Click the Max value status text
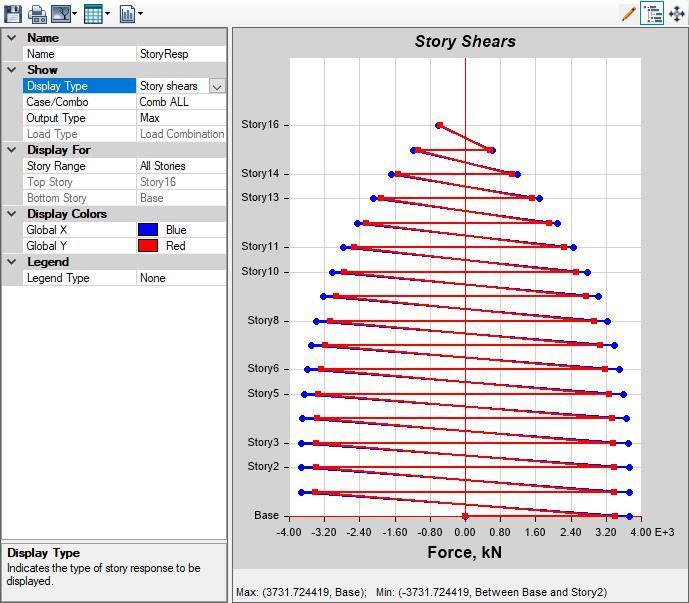The width and height of the screenshot is (689, 603). point(301,592)
